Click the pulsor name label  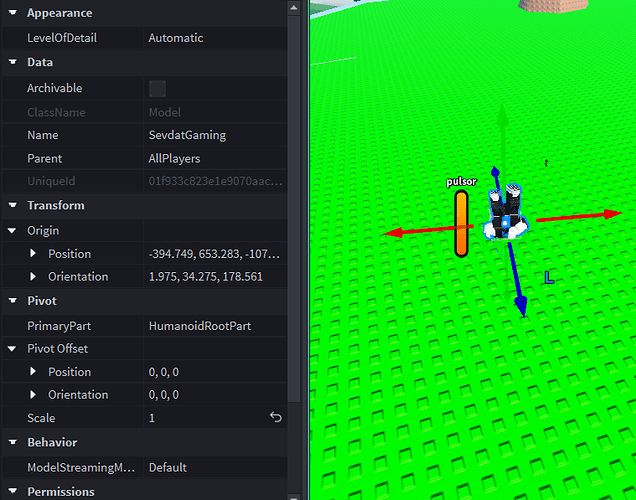click(461, 181)
